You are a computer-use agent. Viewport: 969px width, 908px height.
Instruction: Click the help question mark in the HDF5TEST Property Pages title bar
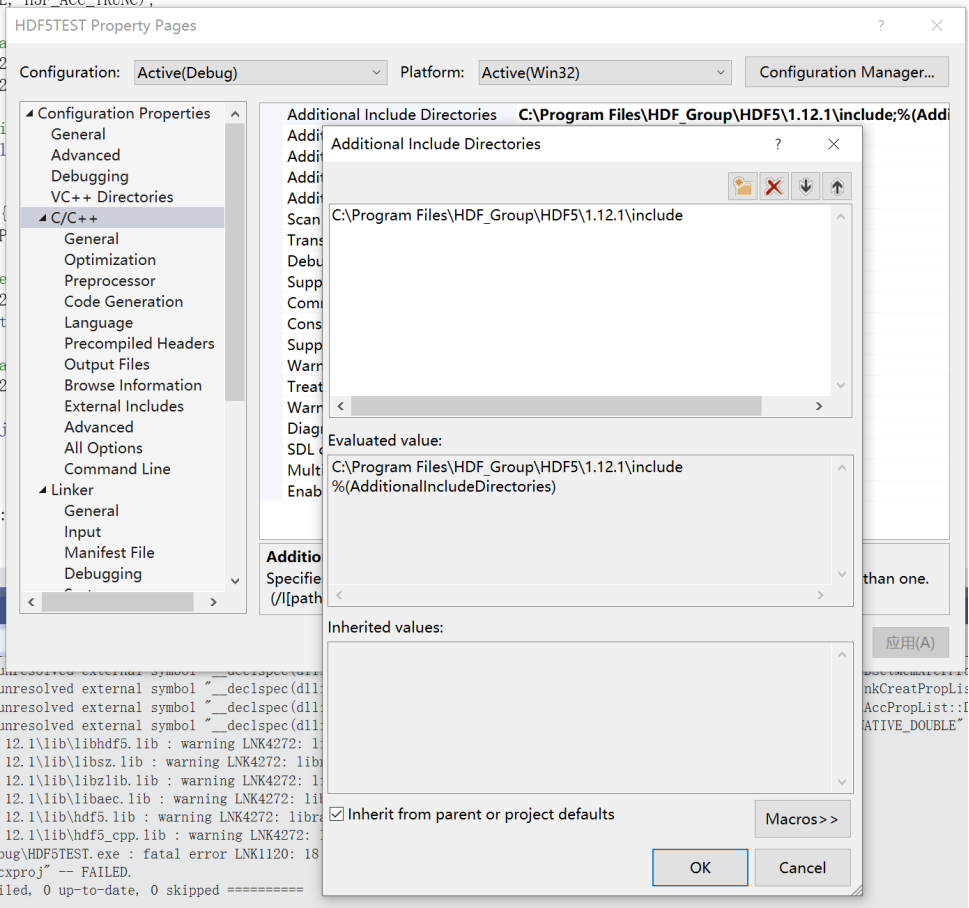point(881,25)
